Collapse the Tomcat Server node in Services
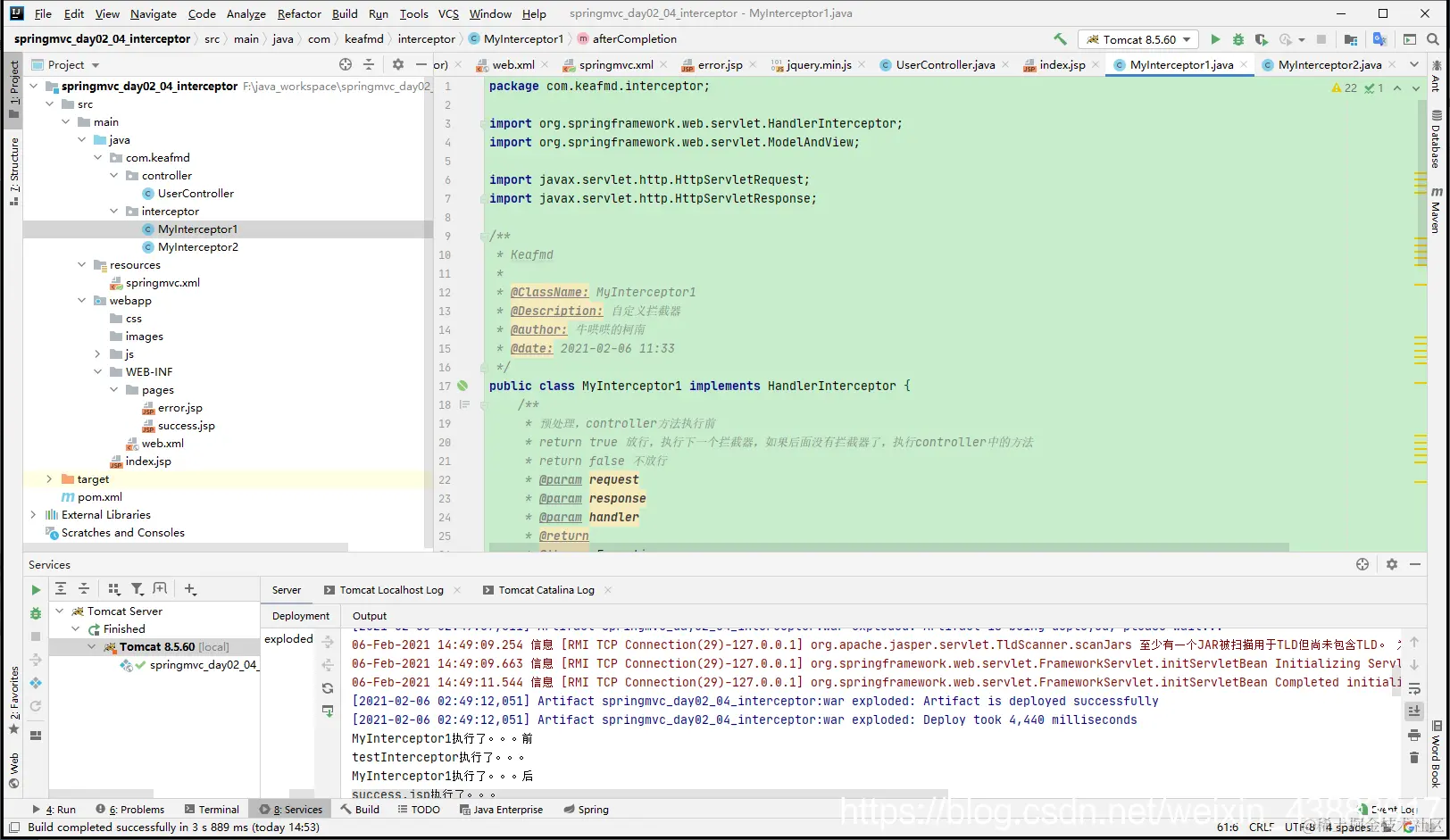 click(x=60, y=611)
